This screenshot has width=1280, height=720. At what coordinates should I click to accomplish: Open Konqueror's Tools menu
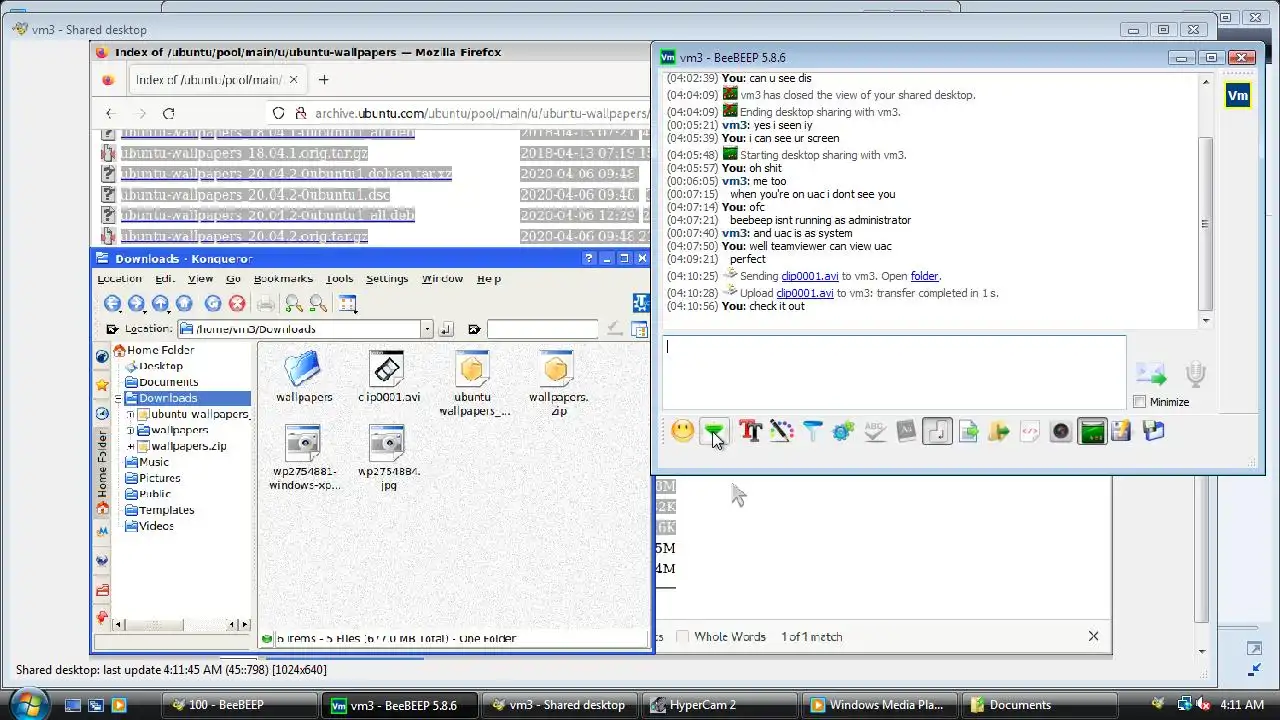pyautogui.click(x=339, y=279)
